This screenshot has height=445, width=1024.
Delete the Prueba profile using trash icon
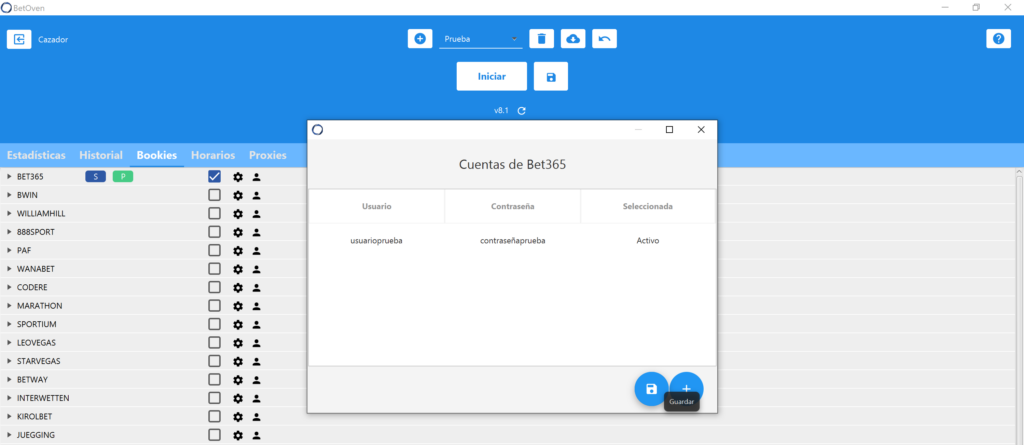coord(541,39)
